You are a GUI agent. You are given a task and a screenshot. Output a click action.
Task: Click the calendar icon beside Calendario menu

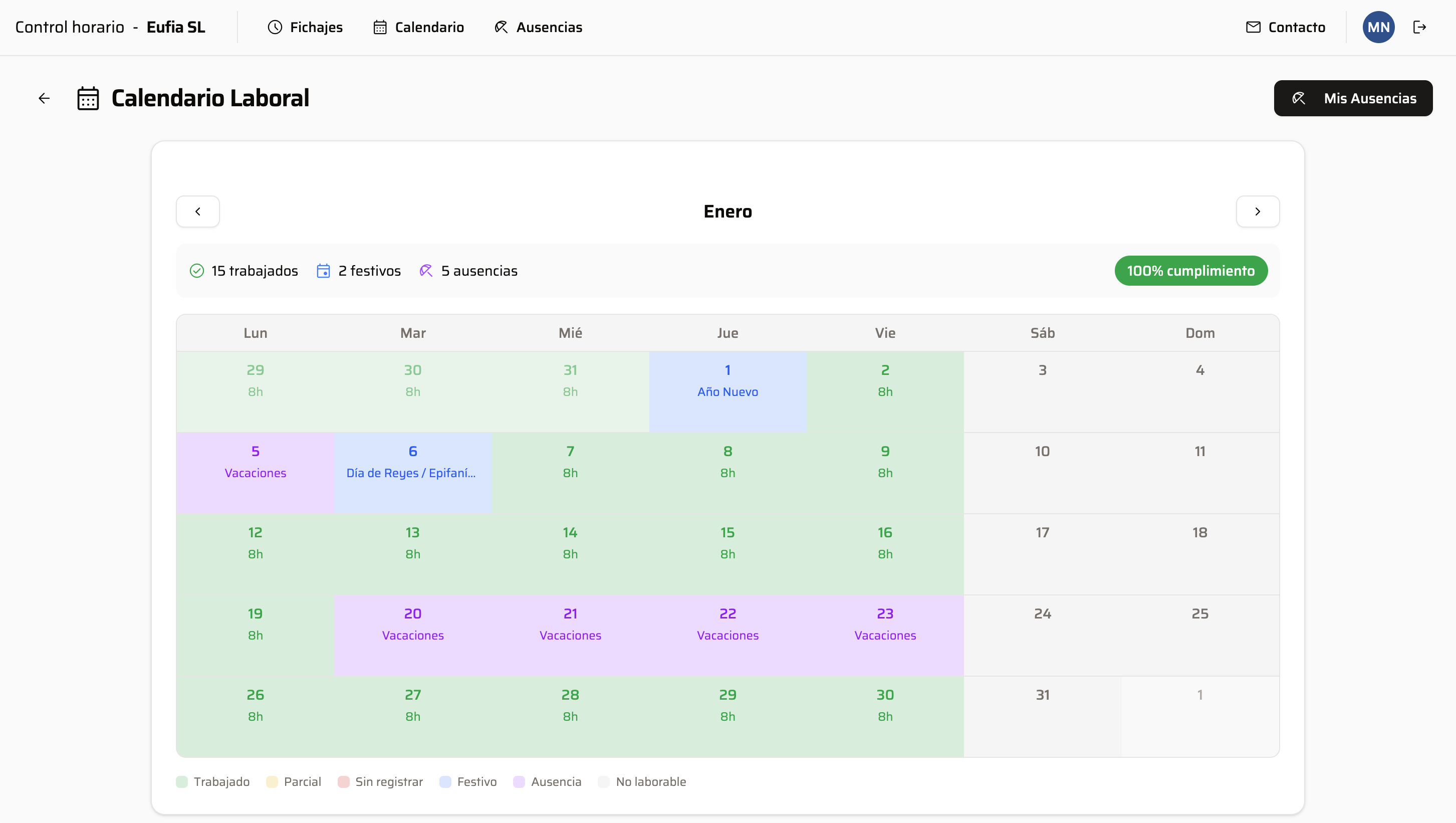(x=380, y=27)
